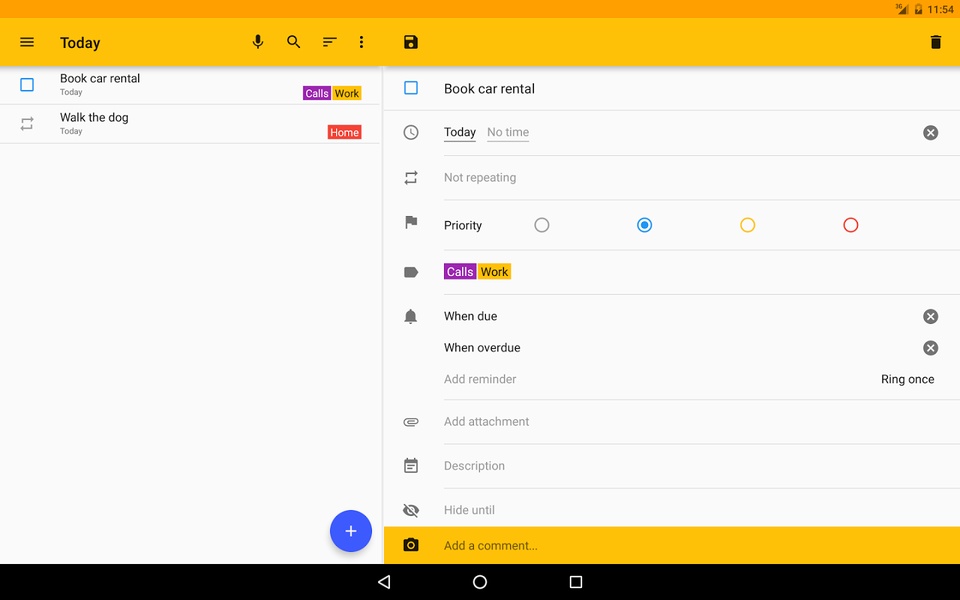
Task: Click the tag label icon
Action: pos(411,272)
